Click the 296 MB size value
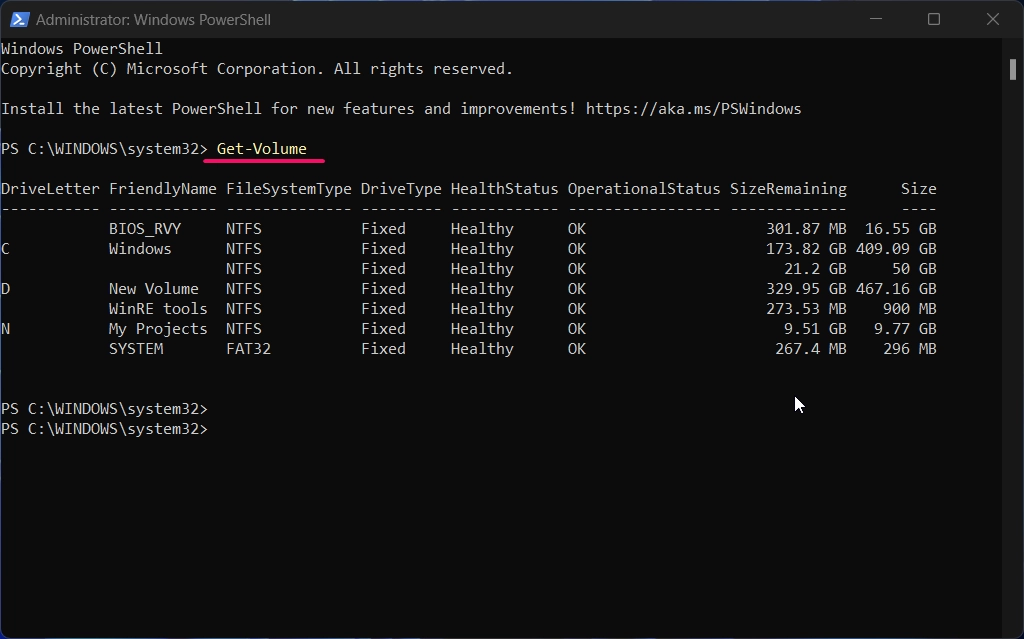Viewport: 1024px width, 639px height. point(910,349)
